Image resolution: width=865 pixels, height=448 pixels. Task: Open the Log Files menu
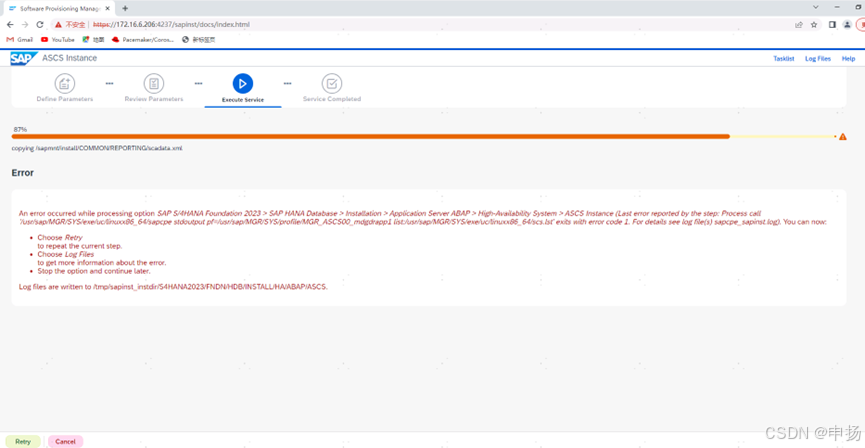click(x=818, y=58)
